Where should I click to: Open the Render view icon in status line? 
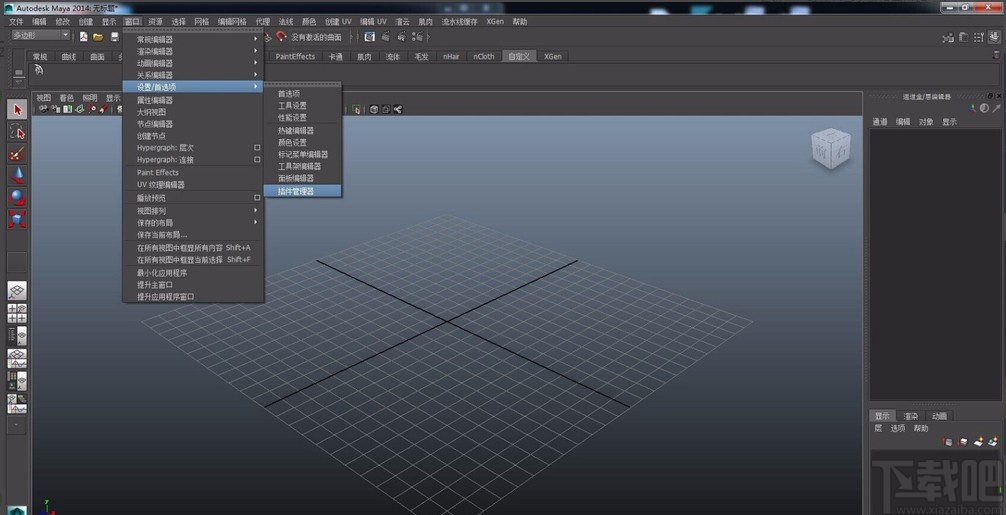370,37
